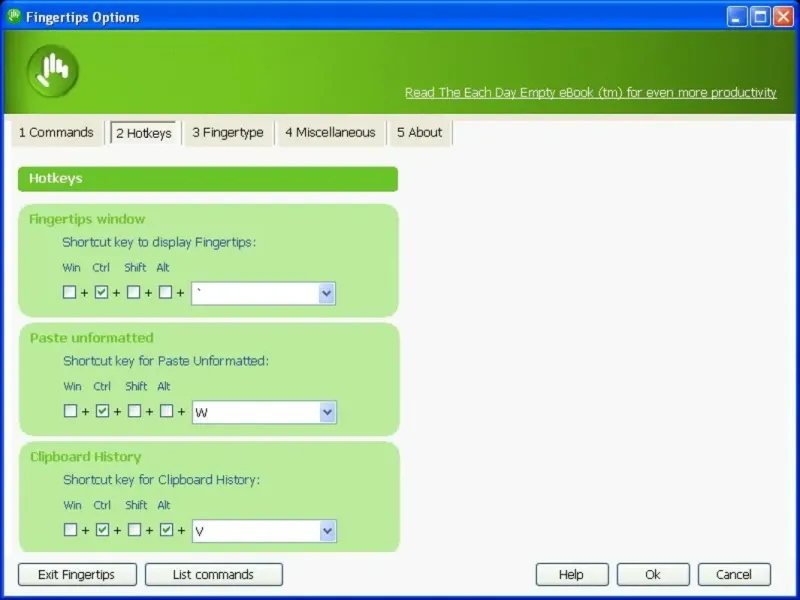Click 'Shortcut key for Paste Unformatted:' label
Viewport: 800px width, 600px height.
166,361
